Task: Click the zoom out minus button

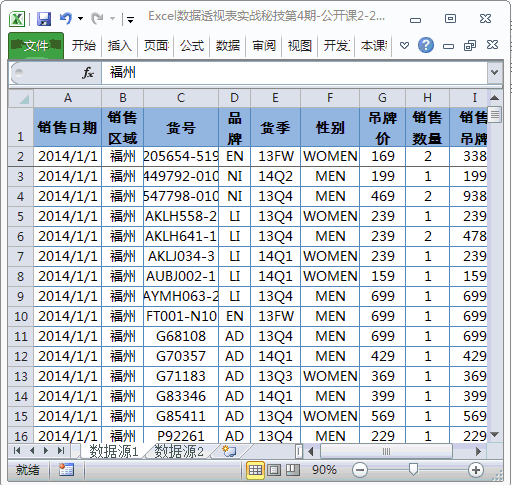Action: (x=360, y=470)
